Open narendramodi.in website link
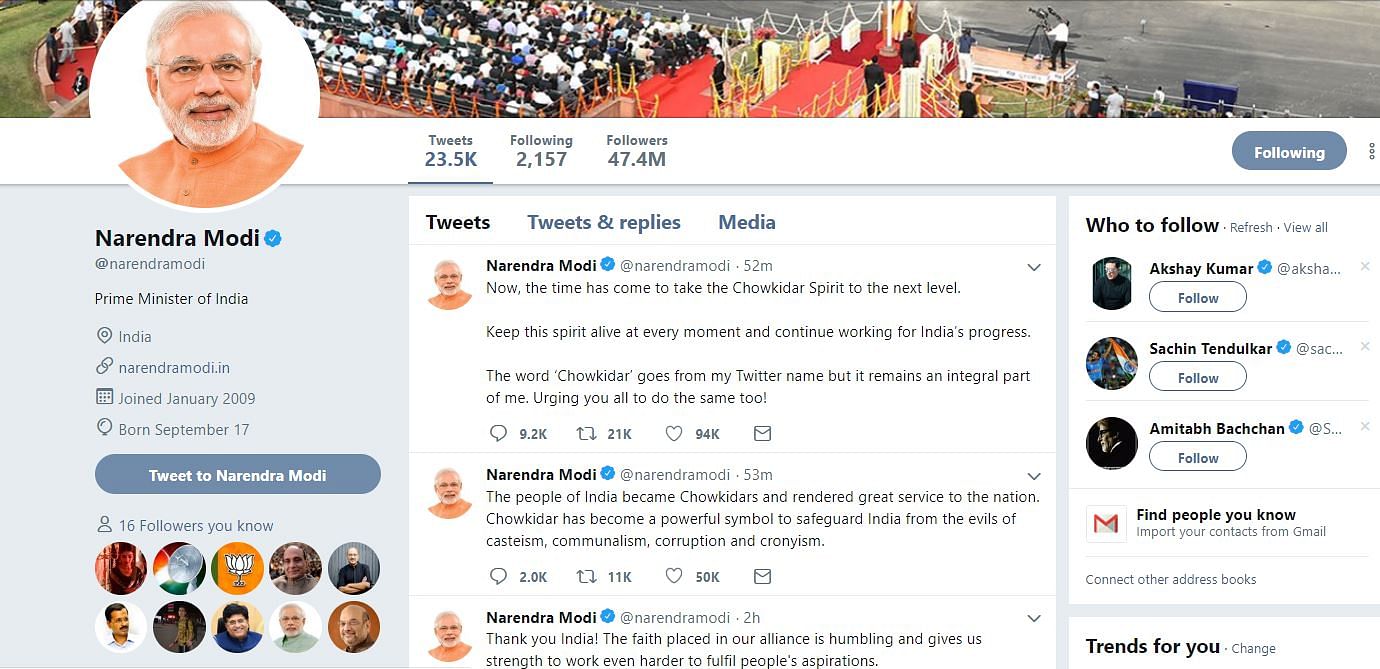 [174, 368]
